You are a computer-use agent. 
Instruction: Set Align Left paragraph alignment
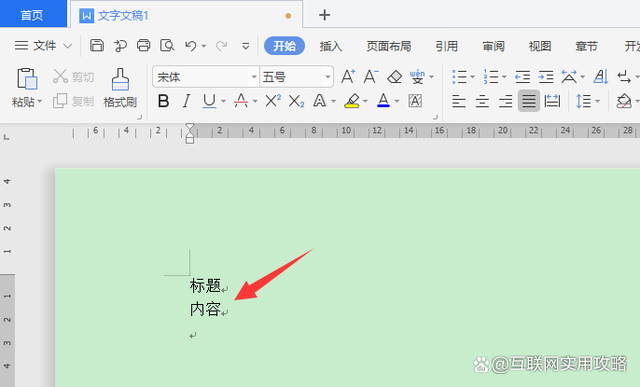pos(459,101)
